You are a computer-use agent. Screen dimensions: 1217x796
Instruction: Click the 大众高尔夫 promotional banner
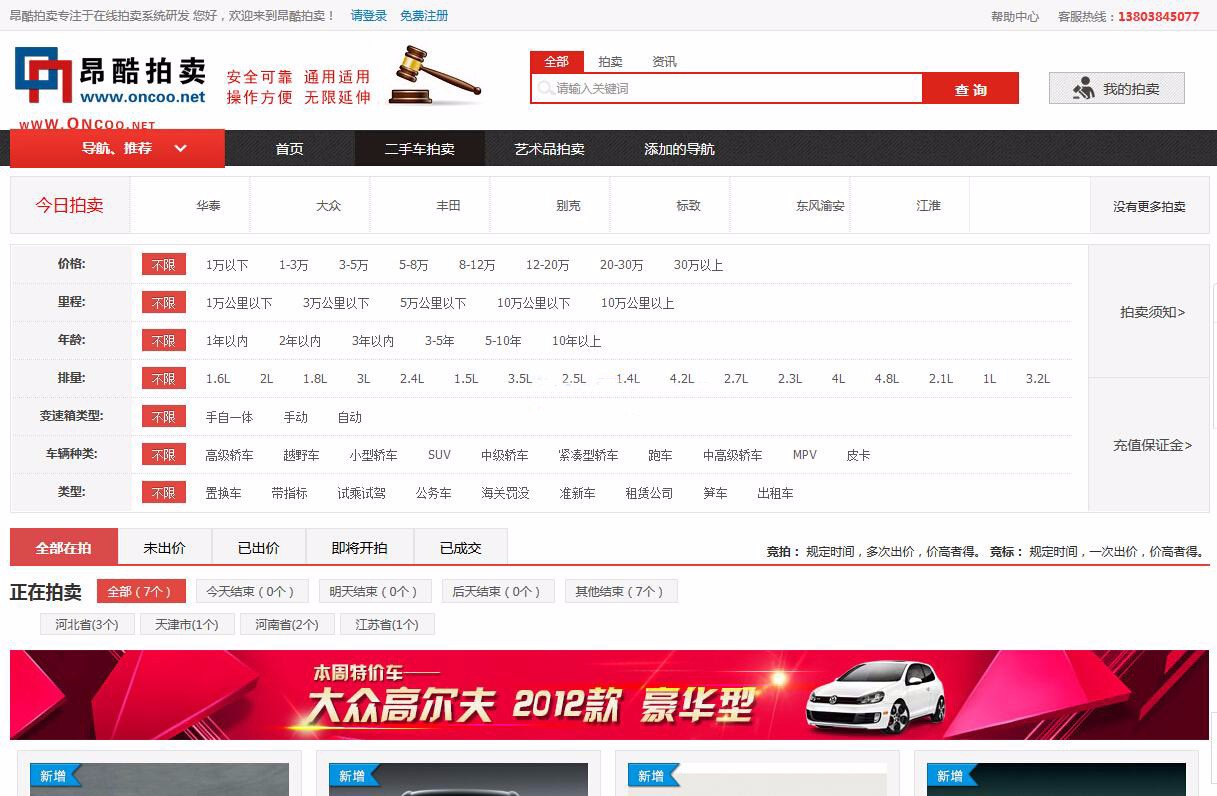point(609,695)
